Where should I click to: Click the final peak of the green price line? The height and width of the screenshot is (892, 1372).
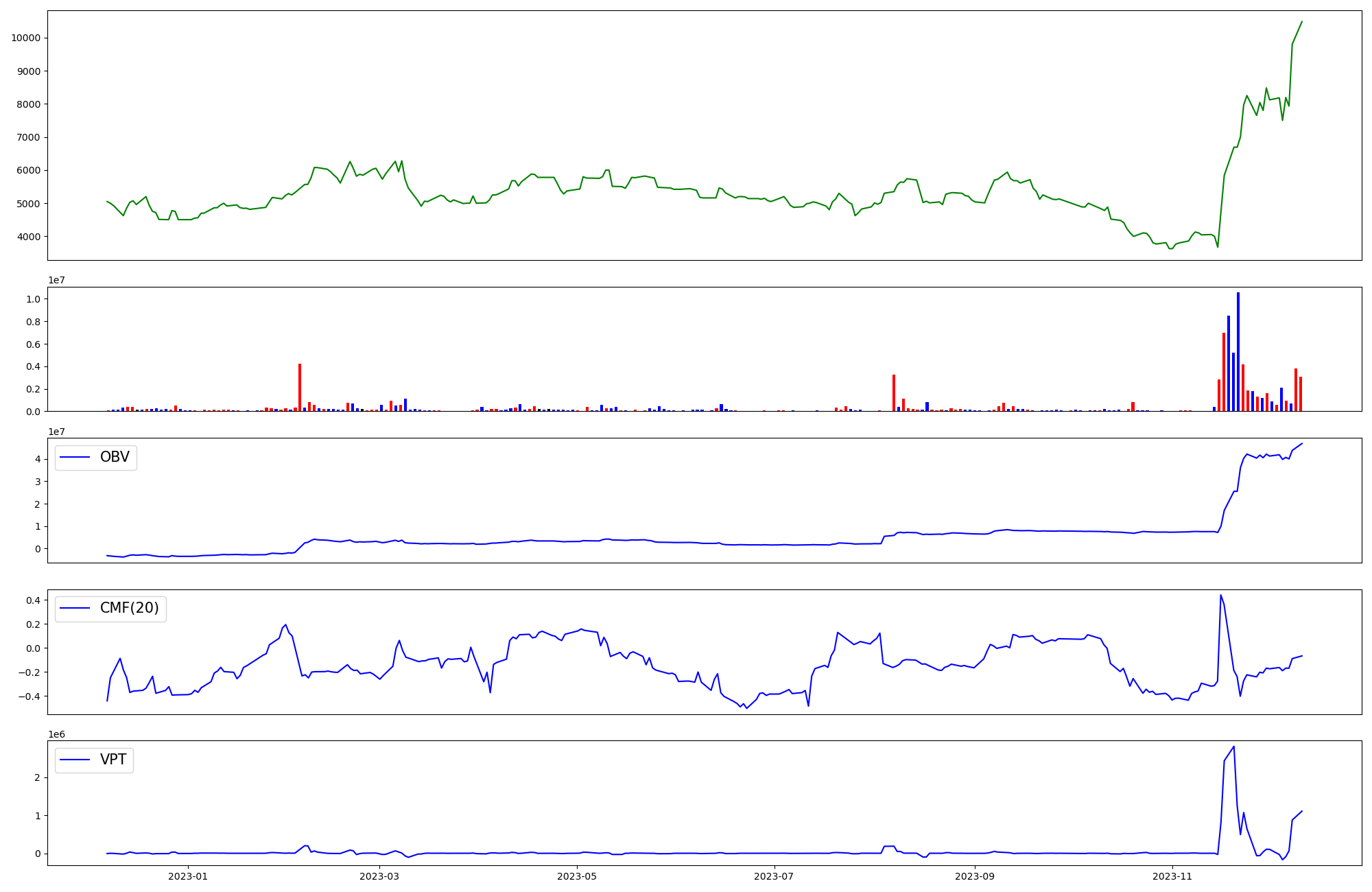coord(1301,22)
